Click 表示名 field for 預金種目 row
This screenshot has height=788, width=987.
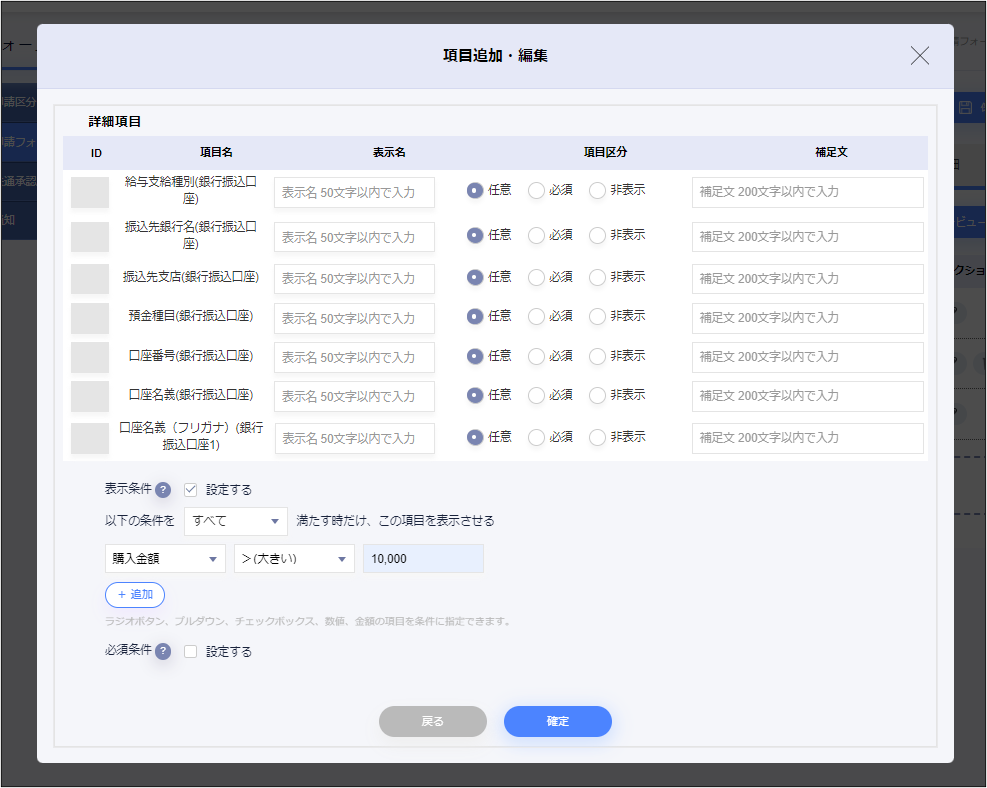coord(354,318)
